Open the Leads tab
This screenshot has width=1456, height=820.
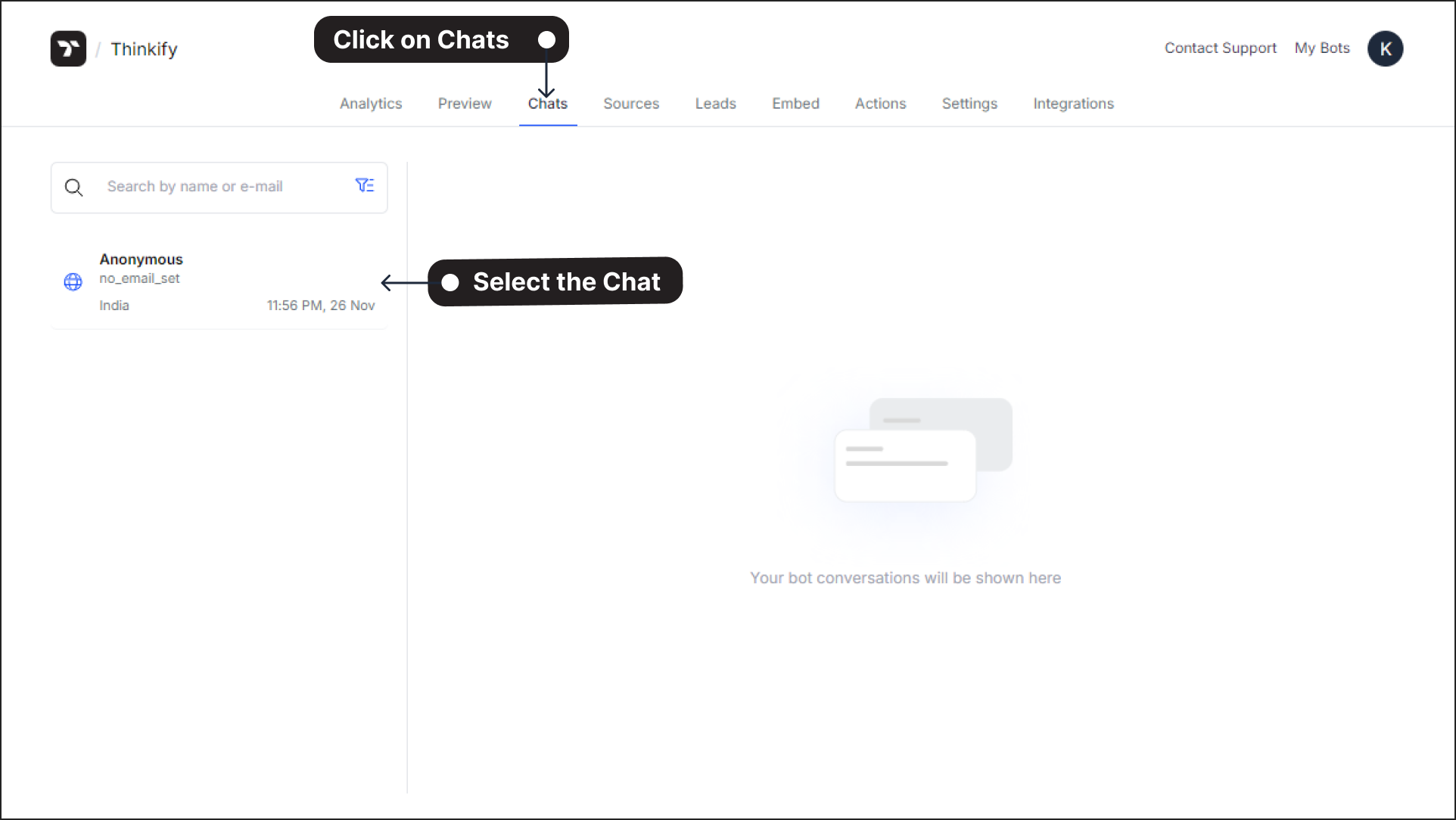(715, 103)
